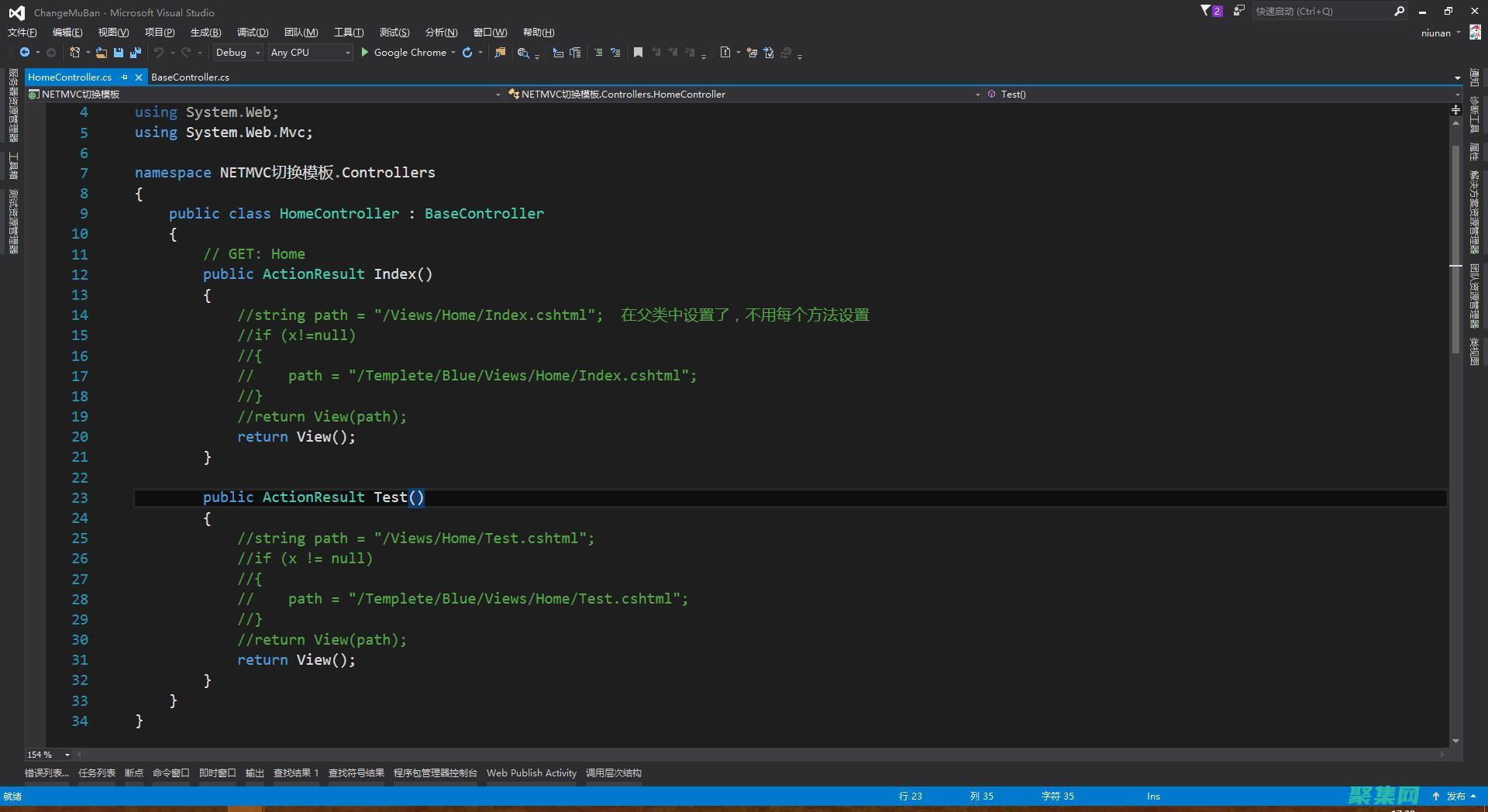Screen dimensions: 1488x812
Task: Click the notifications flag icon
Action: 1211,11
